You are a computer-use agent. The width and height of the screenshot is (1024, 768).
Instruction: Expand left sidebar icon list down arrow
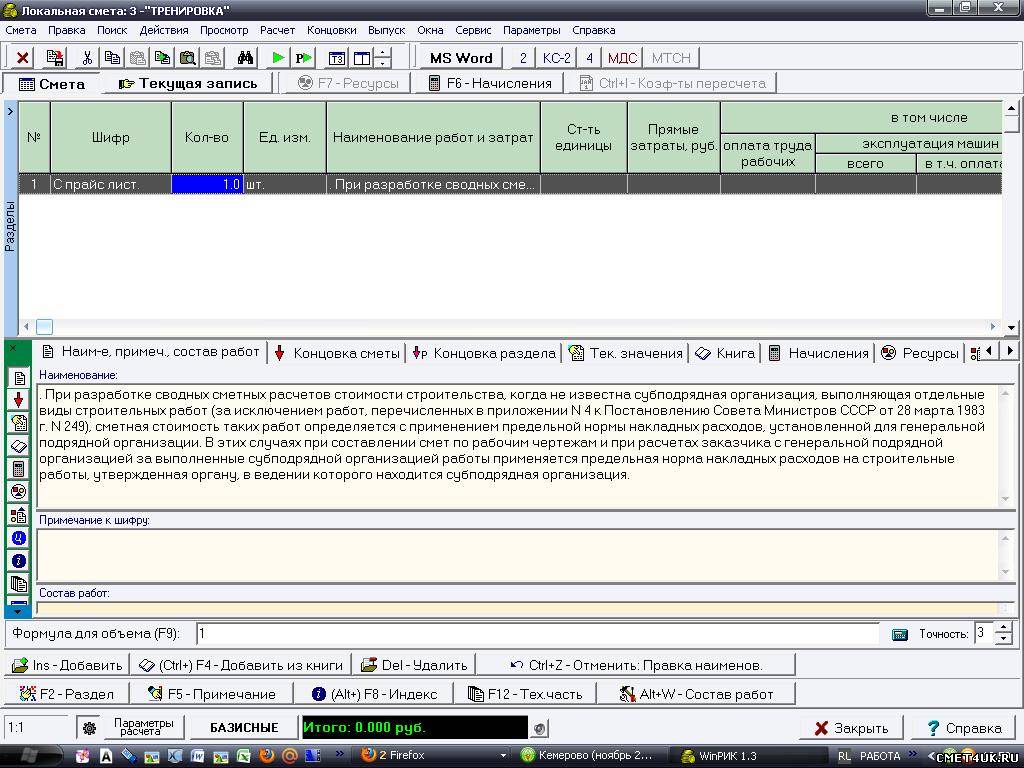click(x=18, y=609)
